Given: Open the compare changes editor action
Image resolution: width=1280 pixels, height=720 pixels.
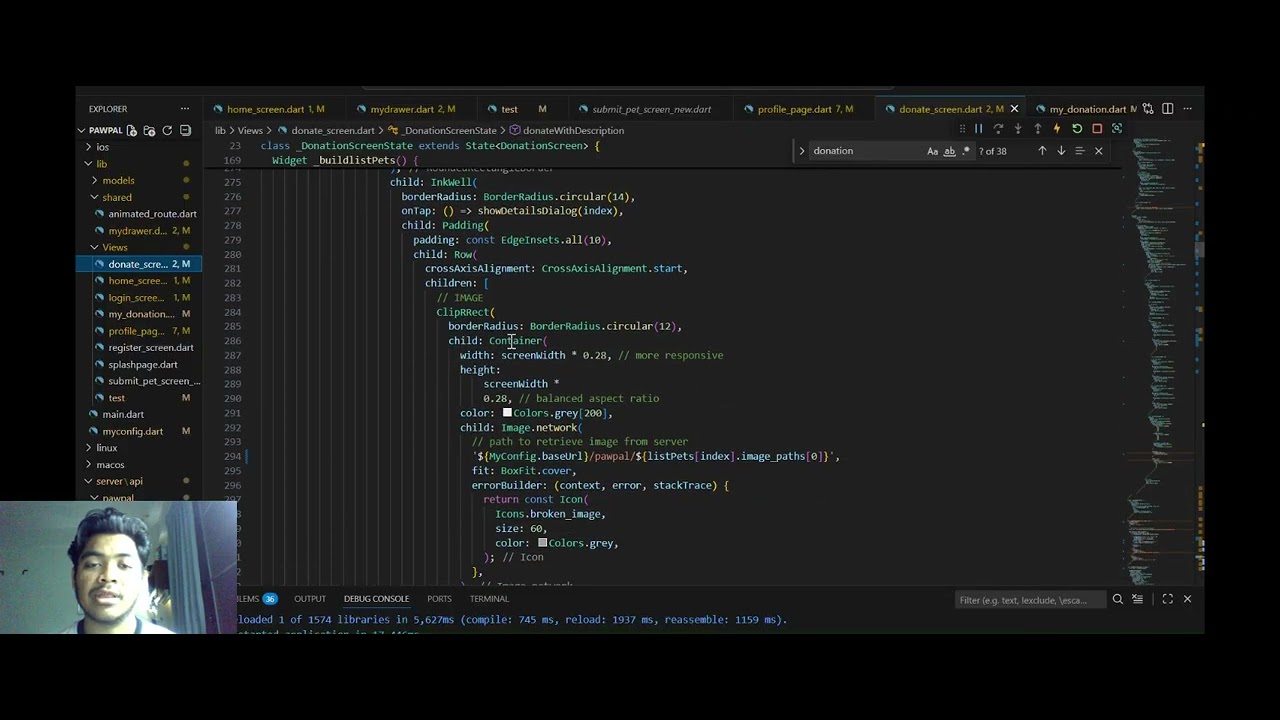Looking at the screenshot, I should [x=1148, y=109].
